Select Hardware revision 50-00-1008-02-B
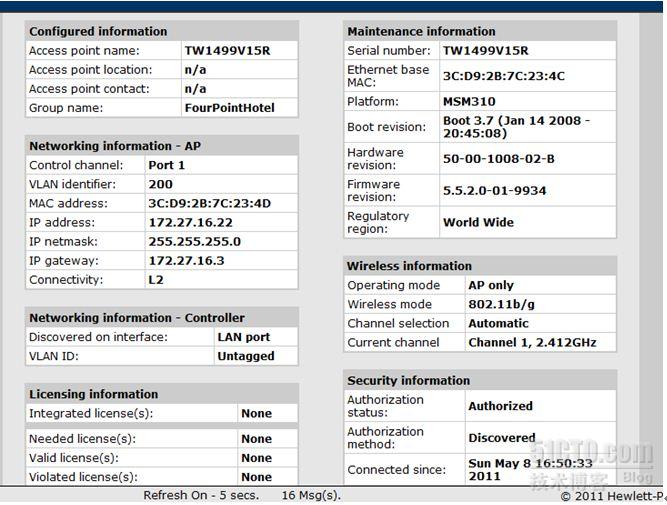The height and width of the screenshot is (505, 667). pos(499,159)
